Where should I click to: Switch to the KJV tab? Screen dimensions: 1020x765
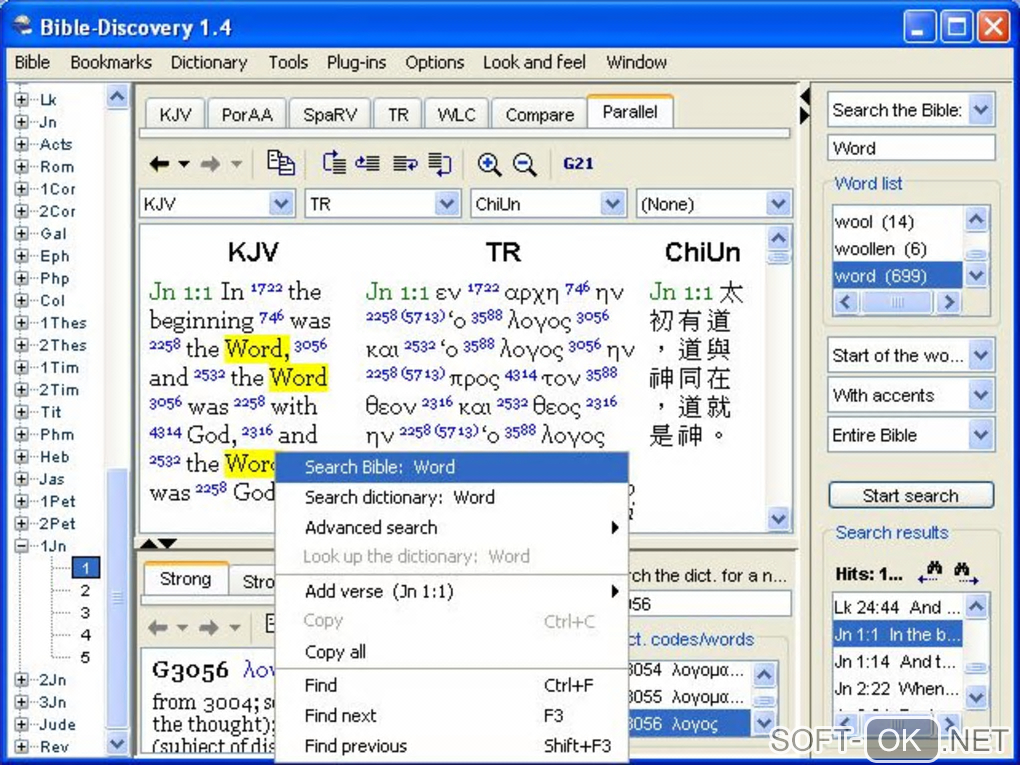175,114
